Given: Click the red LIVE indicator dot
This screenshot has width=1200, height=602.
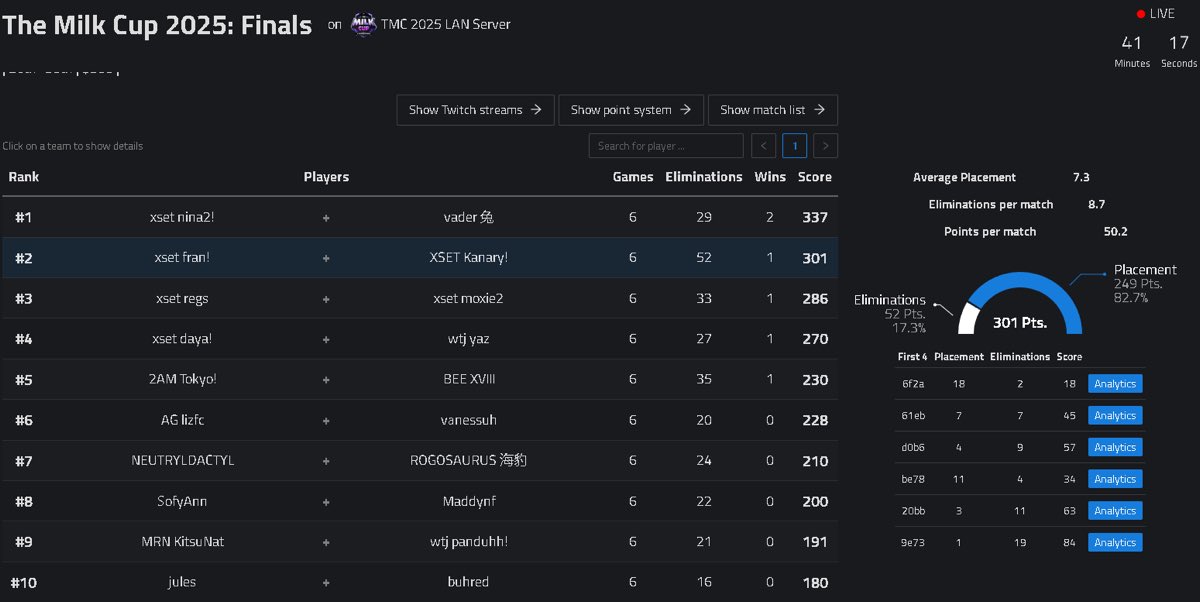Looking at the screenshot, I should click(x=1141, y=14).
